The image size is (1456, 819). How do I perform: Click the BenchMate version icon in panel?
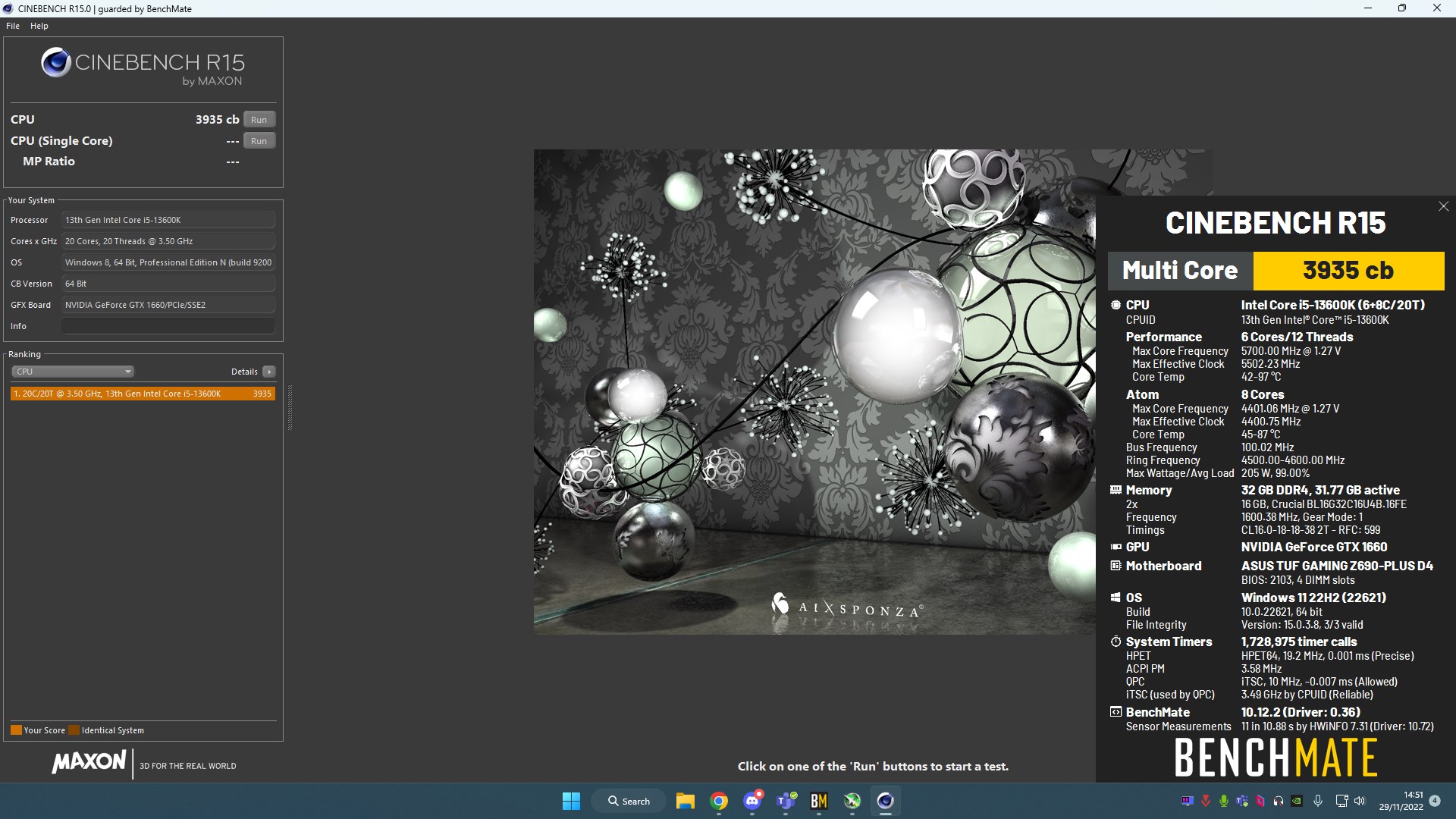click(1116, 712)
